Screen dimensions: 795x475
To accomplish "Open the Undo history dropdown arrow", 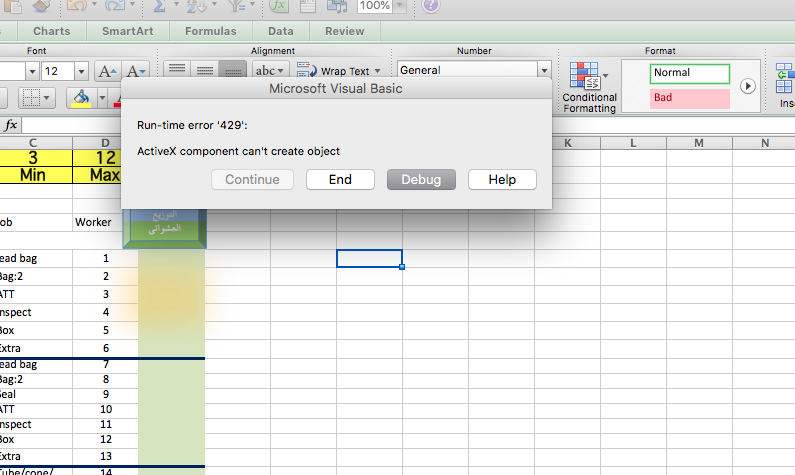I will (94, 5).
